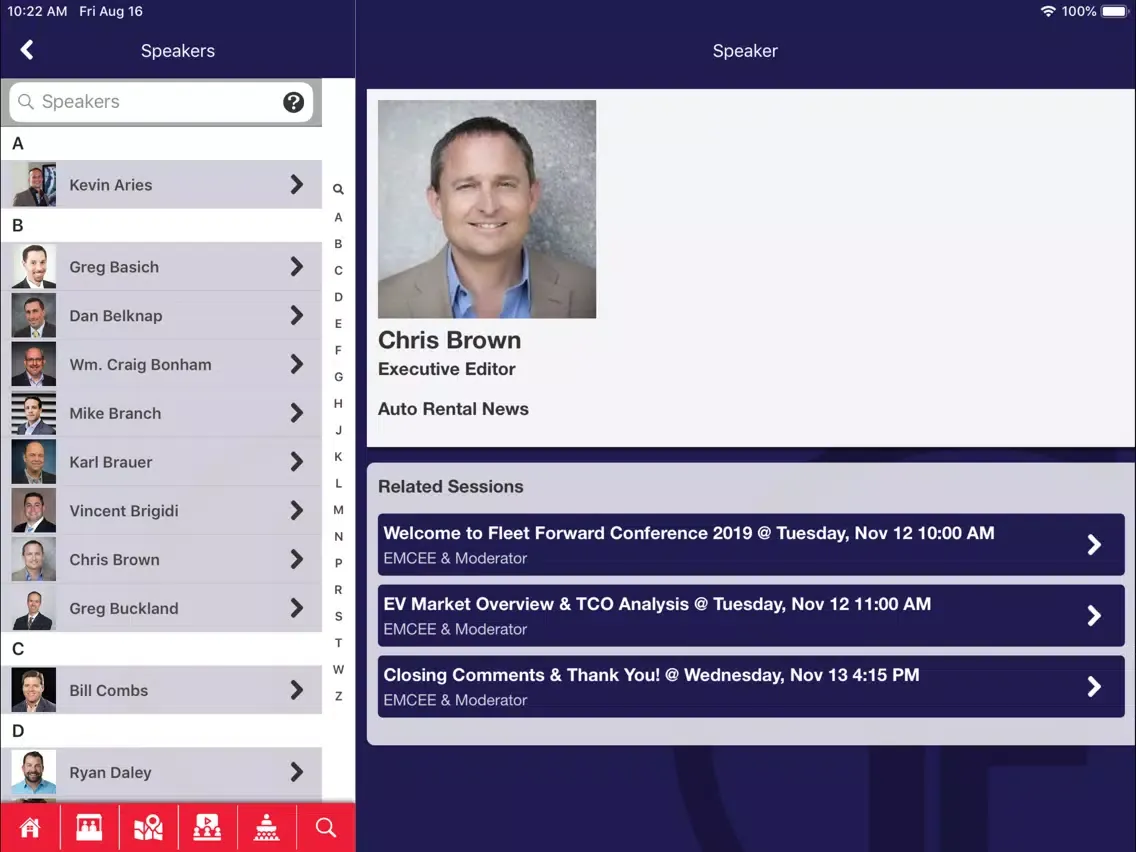Jump to letter C in index
Image resolution: width=1136 pixels, height=852 pixels.
[338, 270]
